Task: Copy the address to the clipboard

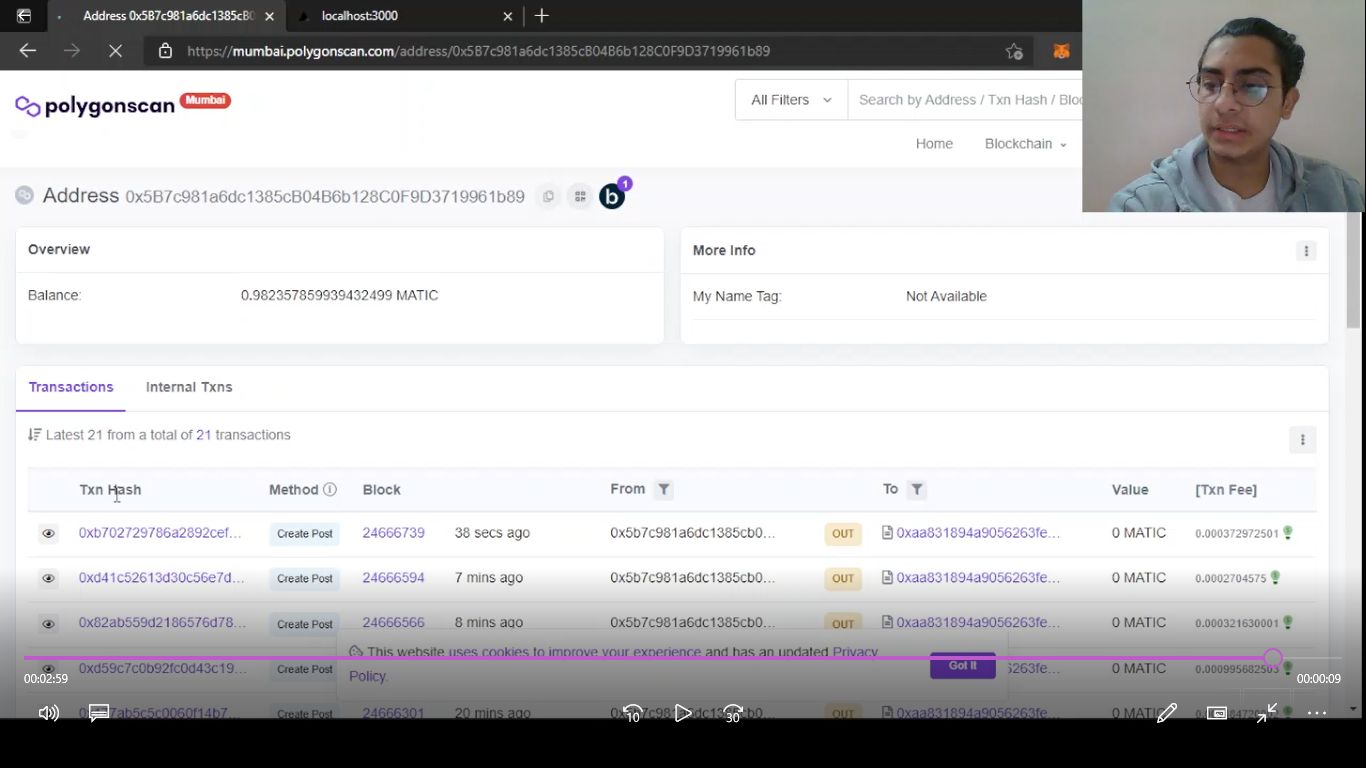Action: pyautogui.click(x=548, y=197)
